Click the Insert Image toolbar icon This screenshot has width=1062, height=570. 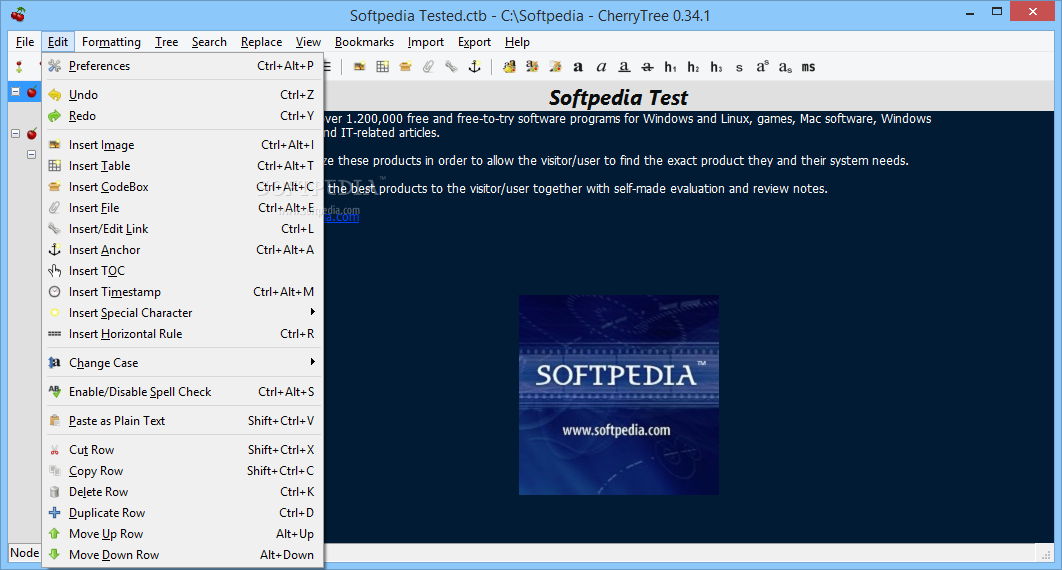tap(360, 66)
